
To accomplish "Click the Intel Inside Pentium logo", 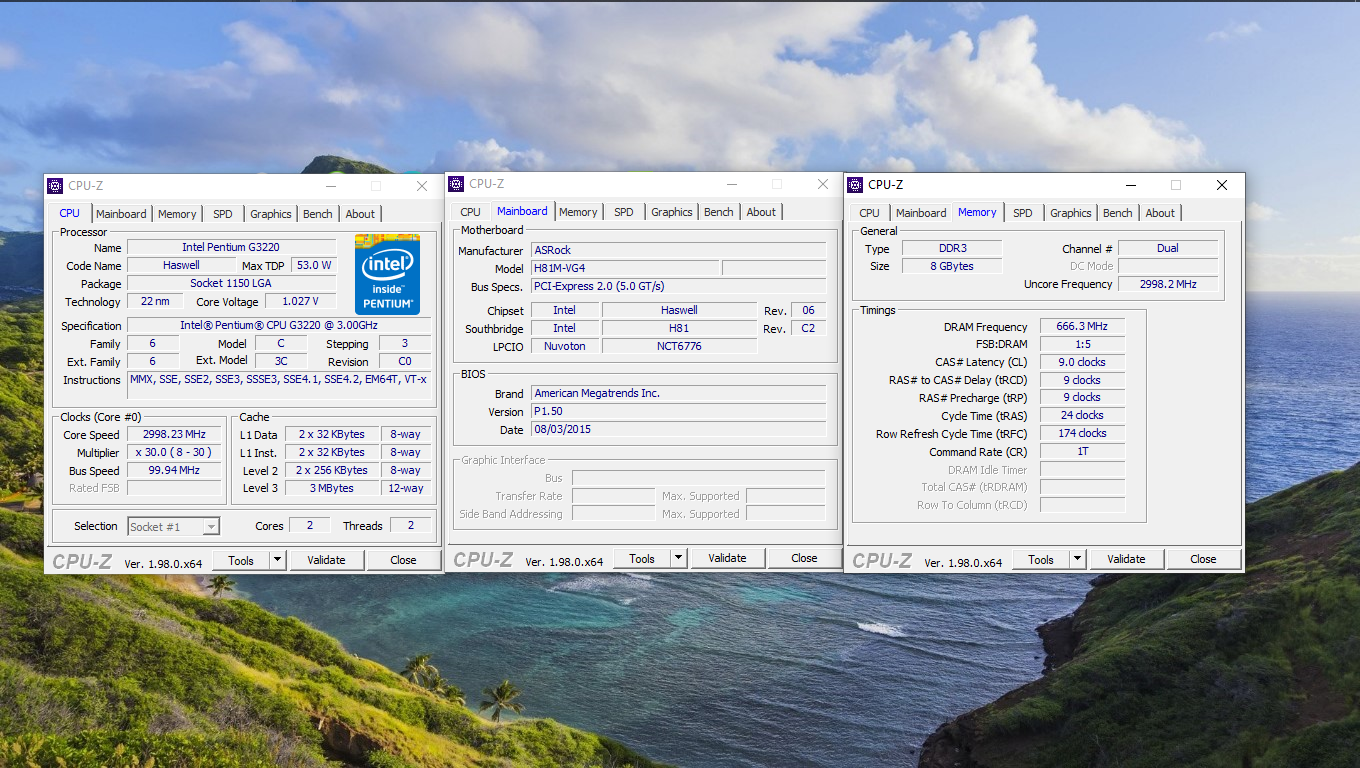I will click(x=387, y=274).
